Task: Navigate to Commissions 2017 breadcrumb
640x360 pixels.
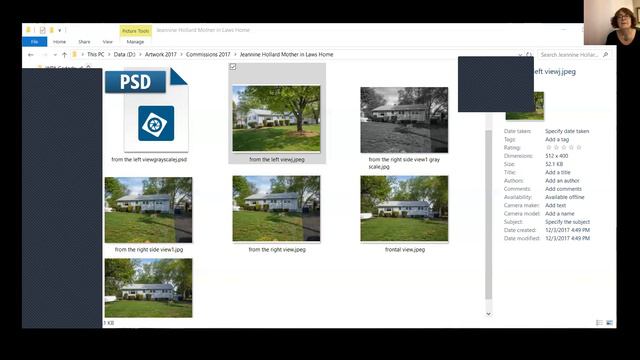Action: pyautogui.click(x=208, y=54)
